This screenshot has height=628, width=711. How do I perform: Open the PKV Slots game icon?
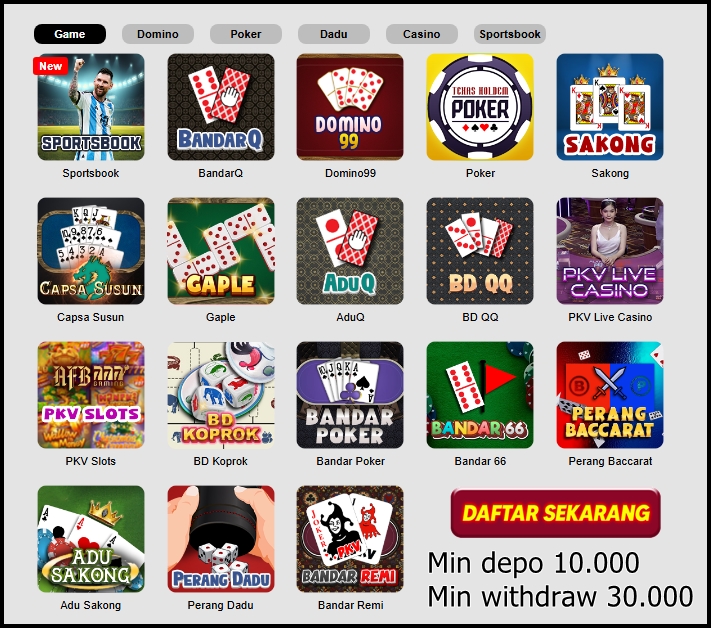[x=91, y=395]
